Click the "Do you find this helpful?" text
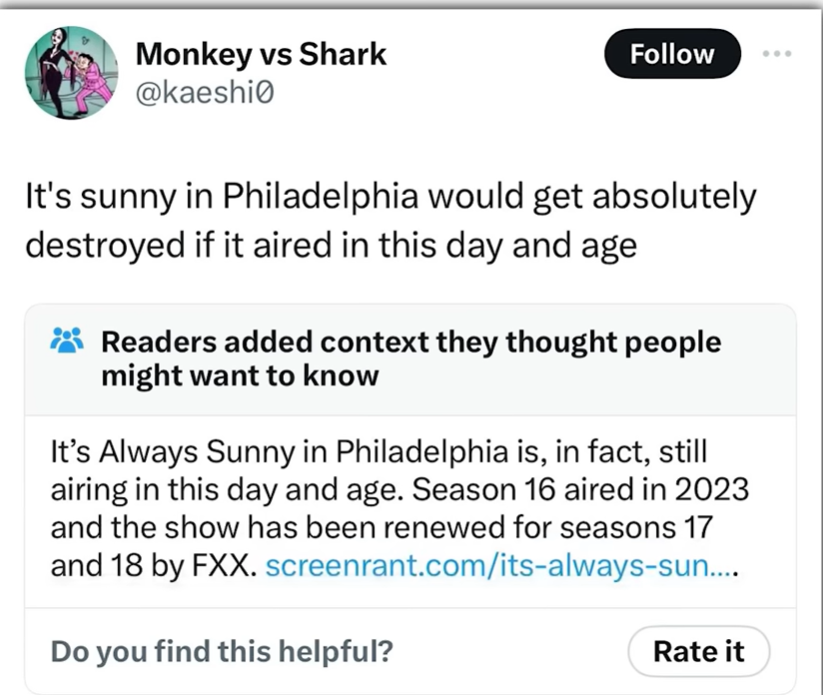The image size is (823, 695). tap(221, 652)
